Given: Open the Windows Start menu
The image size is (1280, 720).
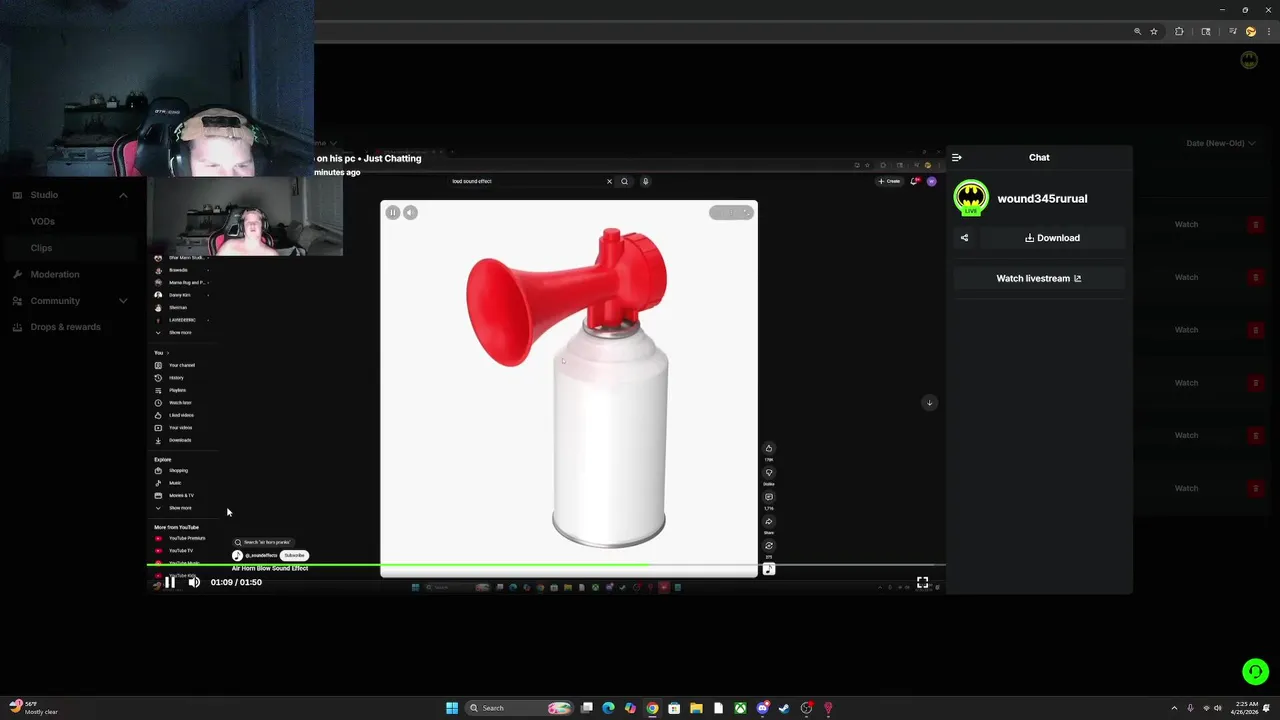Looking at the screenshot, I should [x=452, y=708].
